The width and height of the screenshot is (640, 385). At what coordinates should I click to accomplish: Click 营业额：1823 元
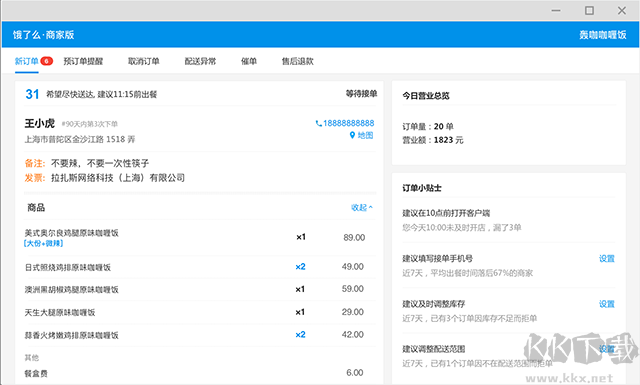[x=433, y=140]
